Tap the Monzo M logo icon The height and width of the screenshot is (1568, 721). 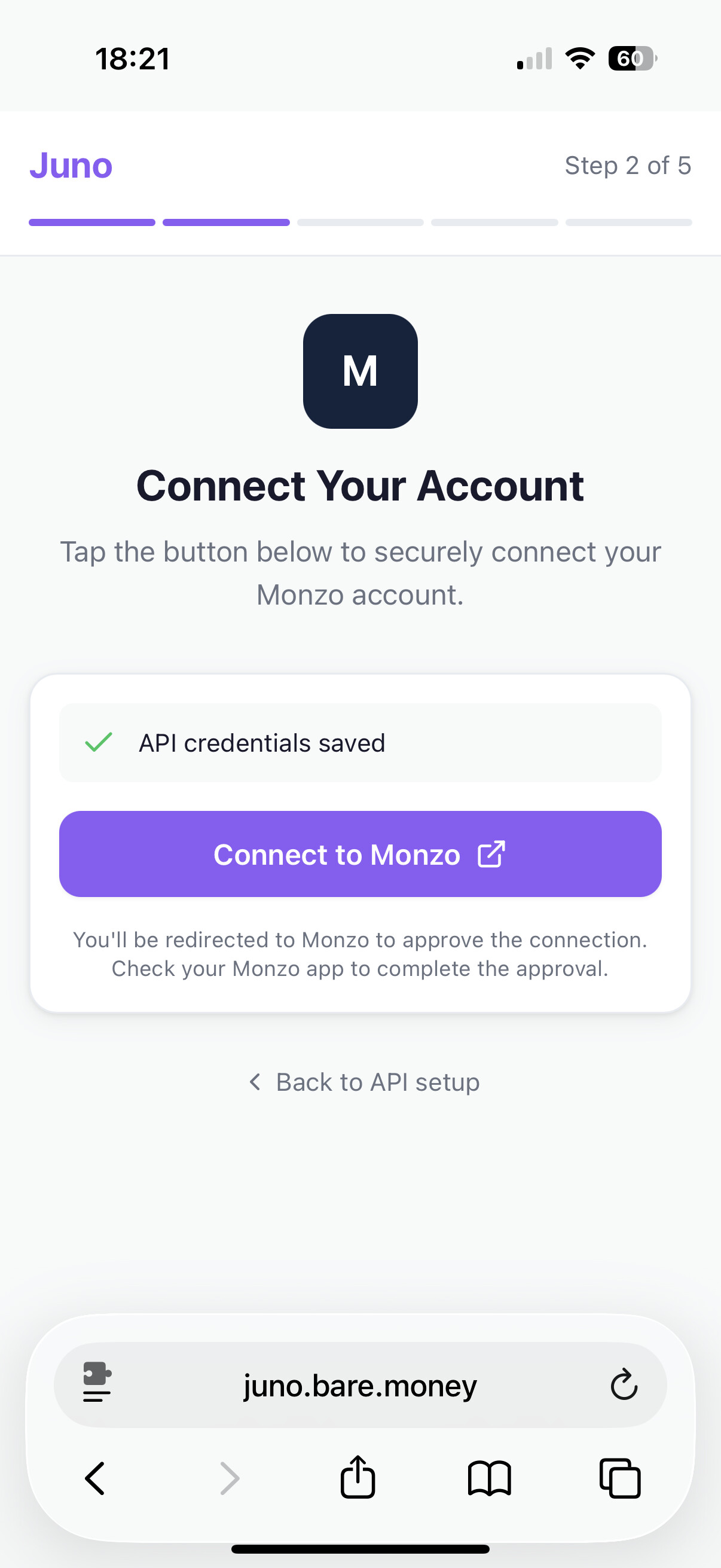pos(360,371)
